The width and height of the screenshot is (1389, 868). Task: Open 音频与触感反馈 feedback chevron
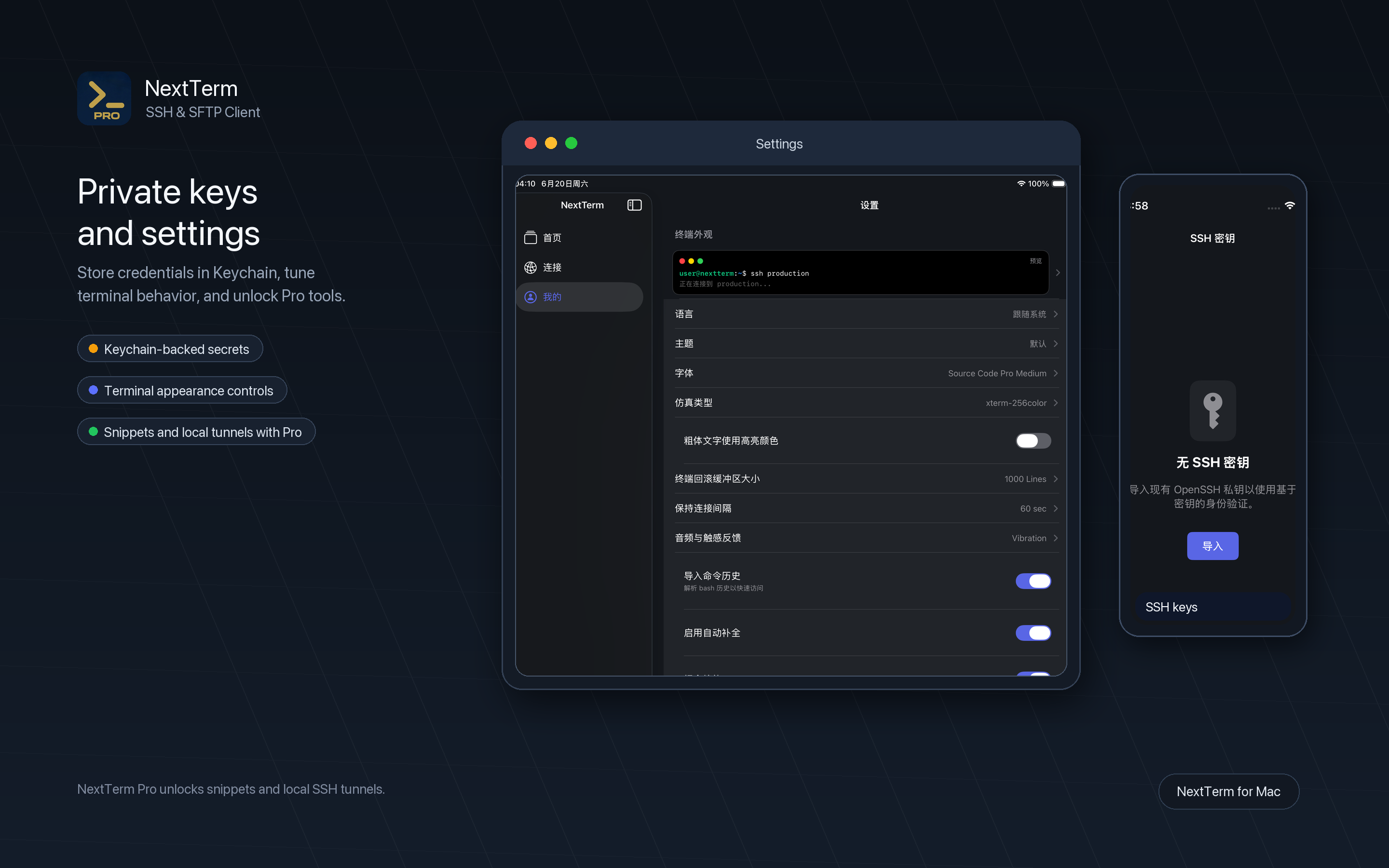(1056, 538)
